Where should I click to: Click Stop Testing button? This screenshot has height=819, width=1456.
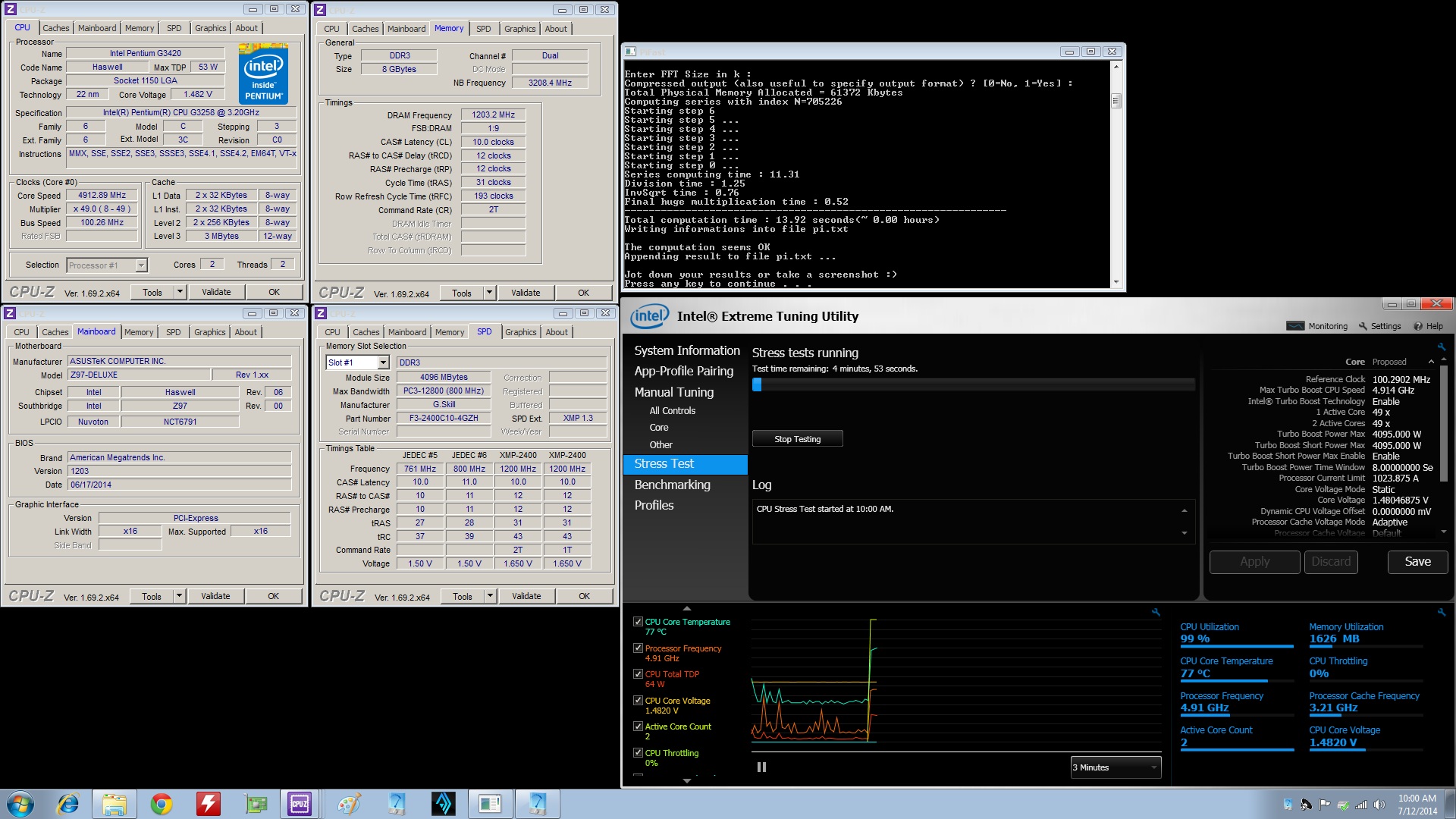point(797,439)
